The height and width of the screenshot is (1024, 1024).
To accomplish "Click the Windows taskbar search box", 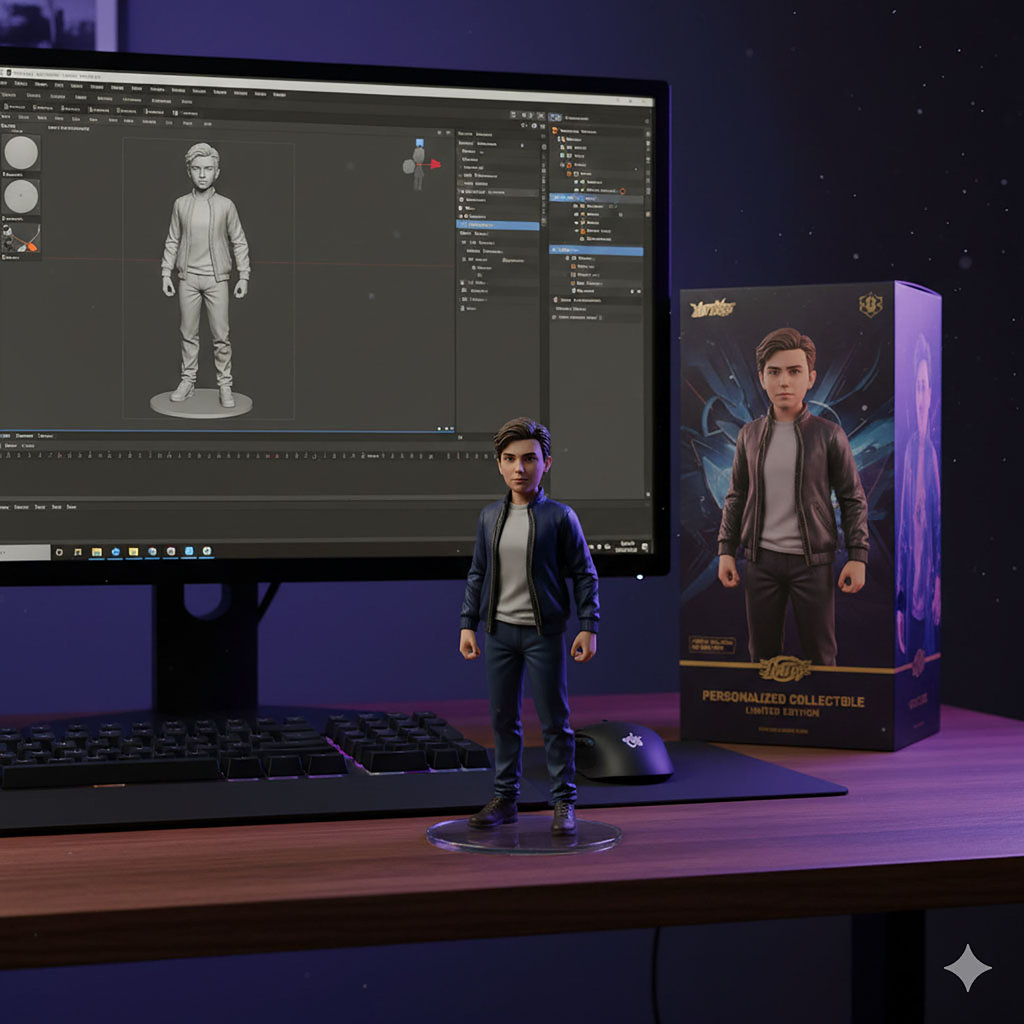I will click(24, 552).
